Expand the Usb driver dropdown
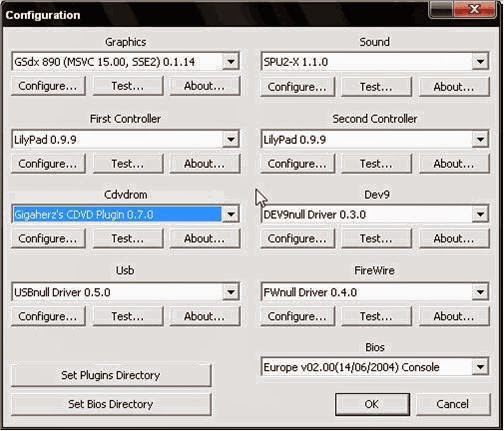Viewport: 504px width, 431px height. coord(231,292)
